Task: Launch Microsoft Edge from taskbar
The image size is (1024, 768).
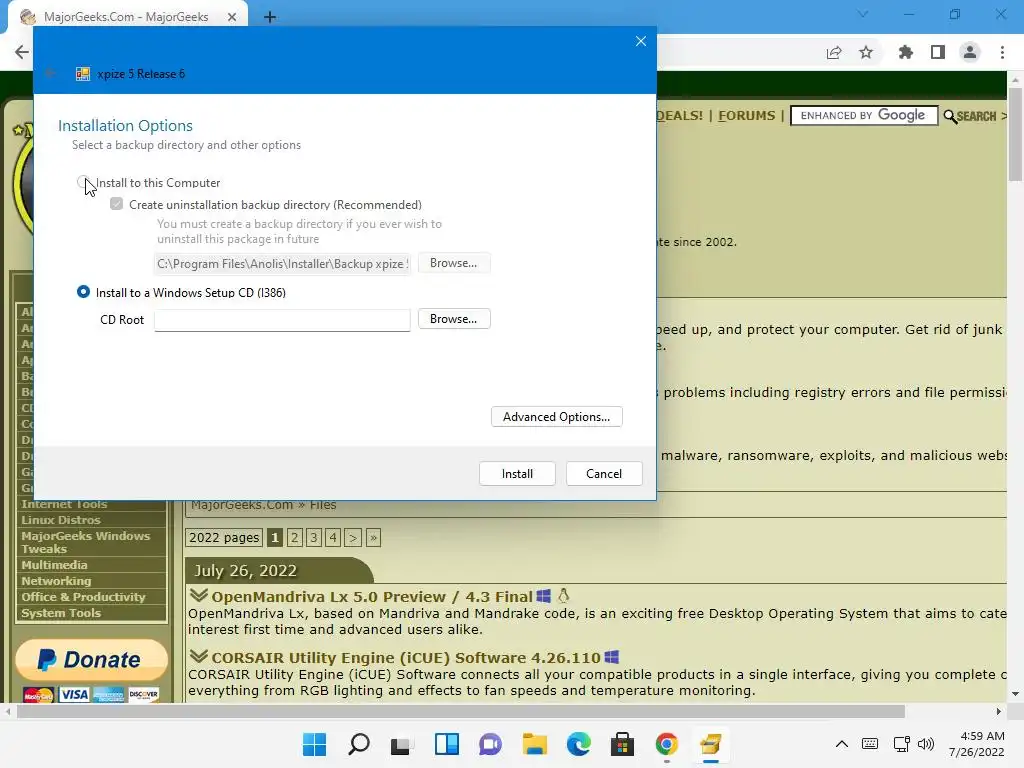Action: (x=579, y=744)
